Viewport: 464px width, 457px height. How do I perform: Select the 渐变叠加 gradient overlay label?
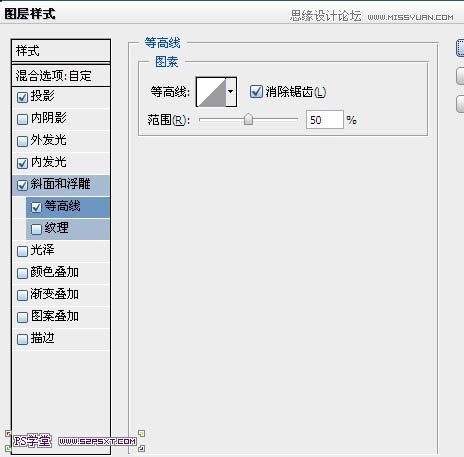point(55,294)
